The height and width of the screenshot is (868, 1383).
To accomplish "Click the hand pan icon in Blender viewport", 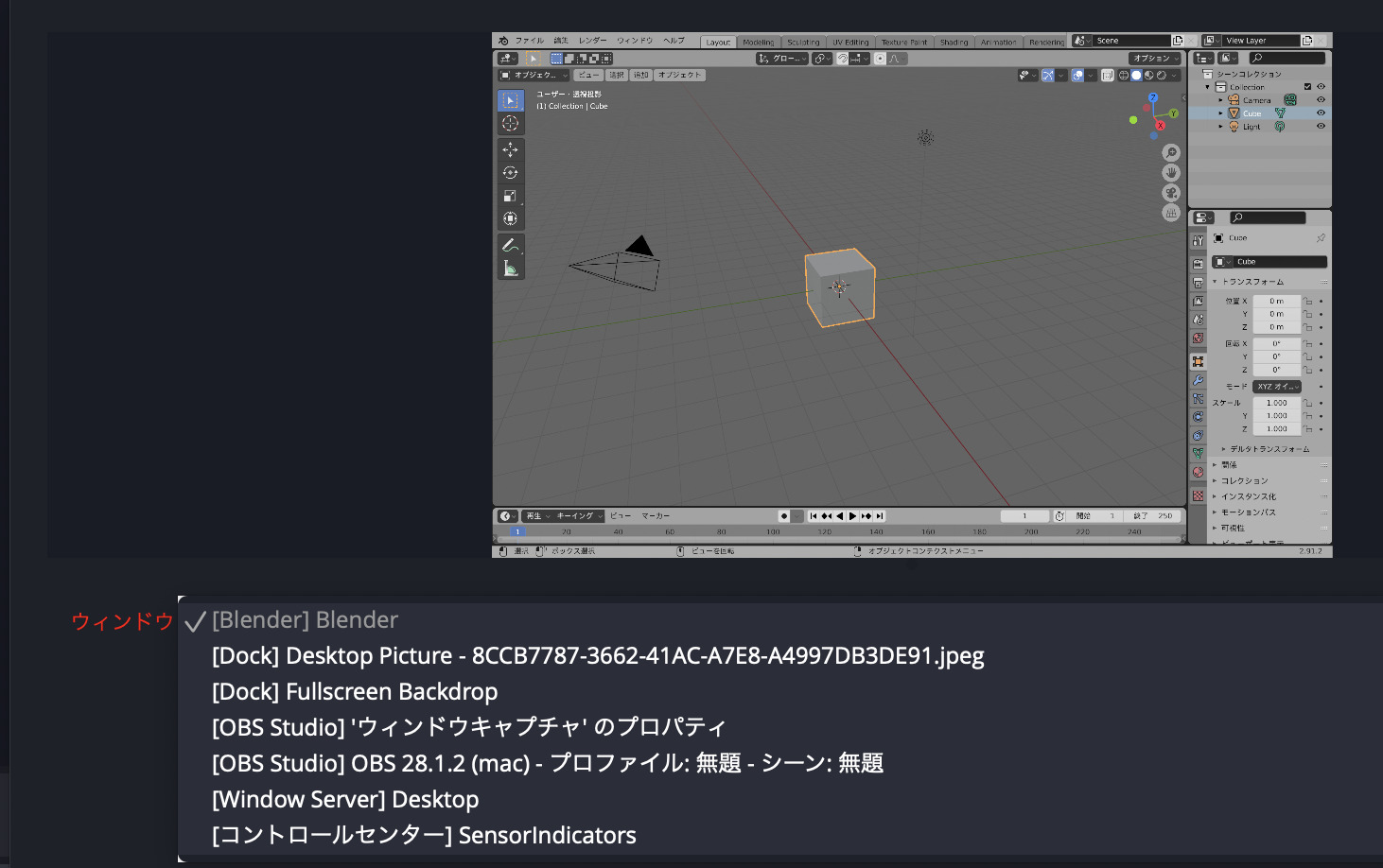I will [x=1171, y=173].
